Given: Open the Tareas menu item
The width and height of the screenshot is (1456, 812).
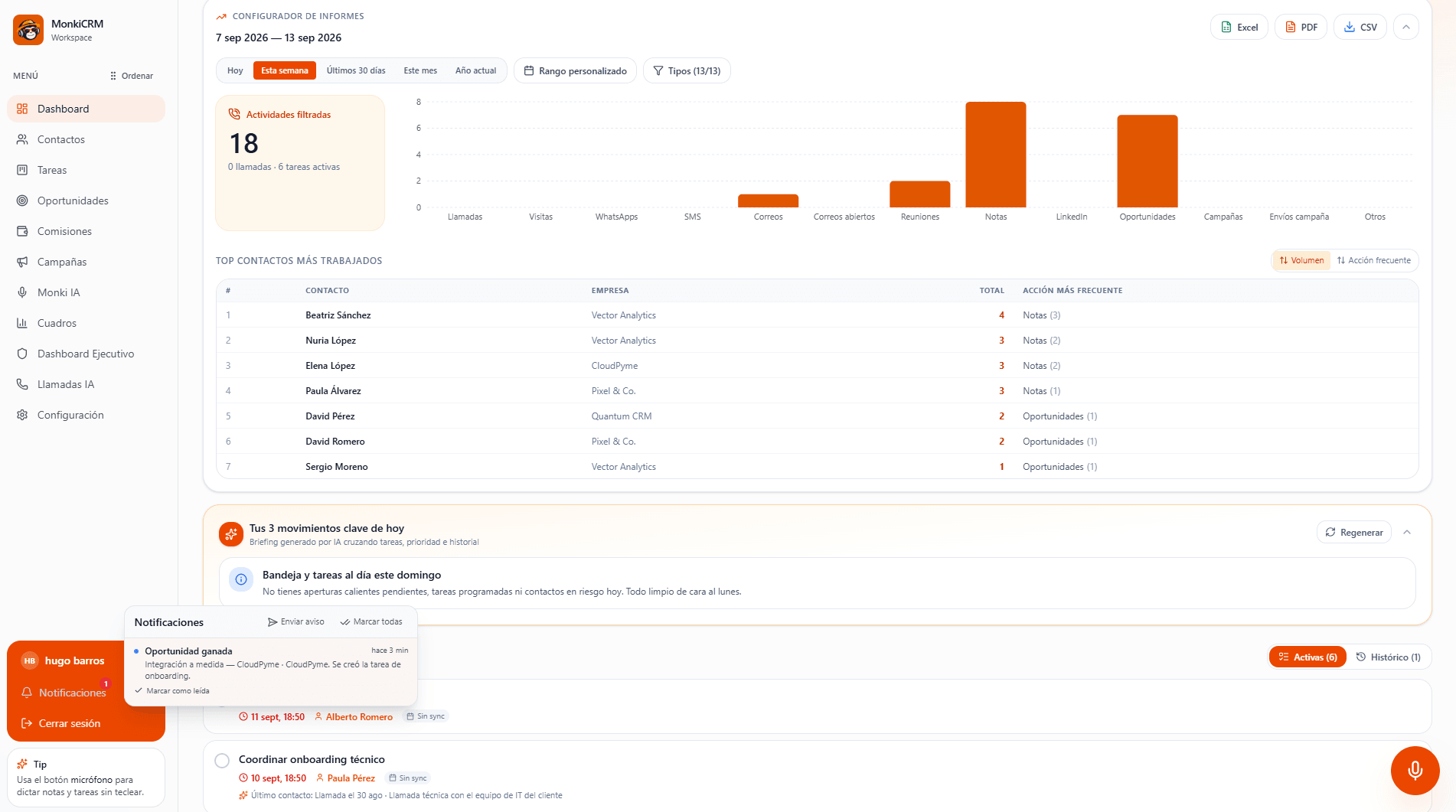Looking at the screenshot, I should pos(86,170).
